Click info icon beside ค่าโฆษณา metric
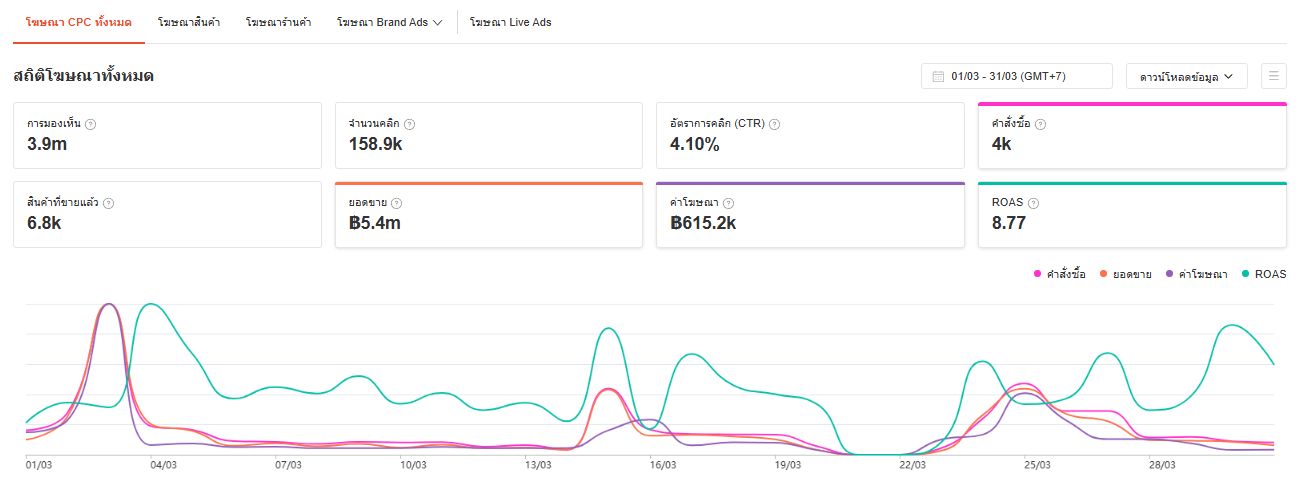This screenshot has height=487, width=1300. point(728,203)
